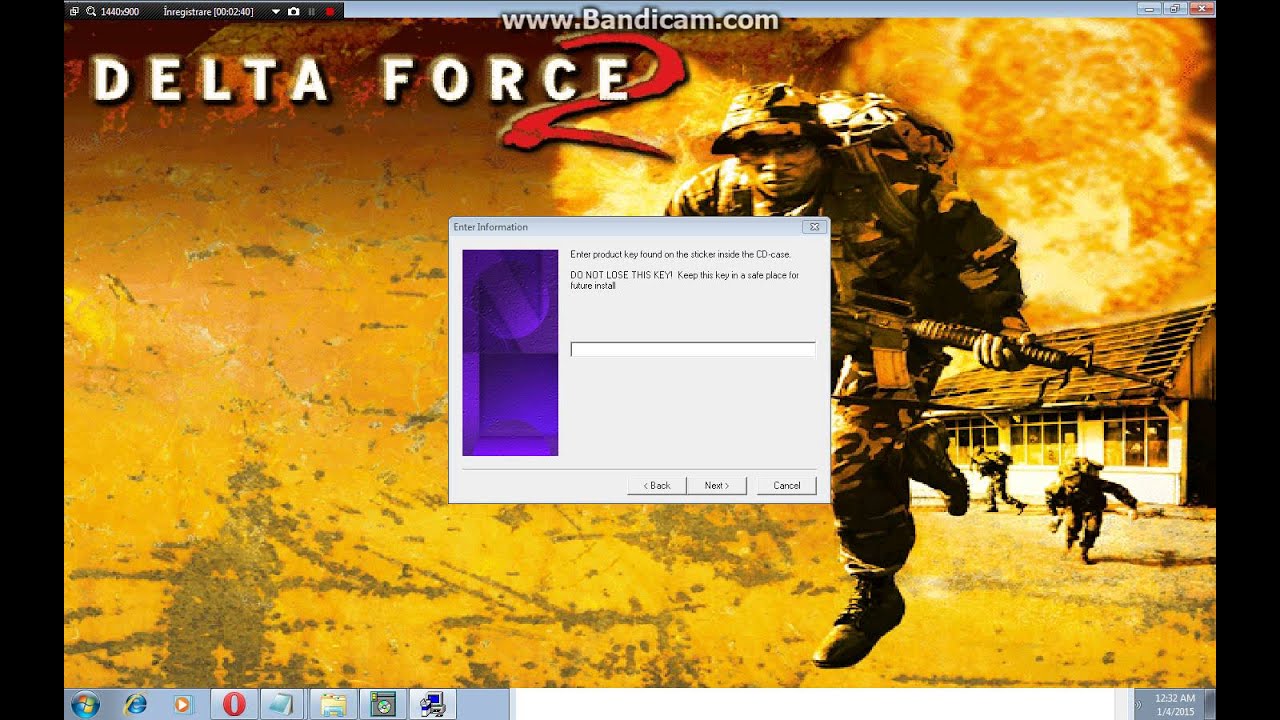This screenshot has width=1280, height=720.
Task: Pause the Bandicam recording
Action: [x=311, y=11]
